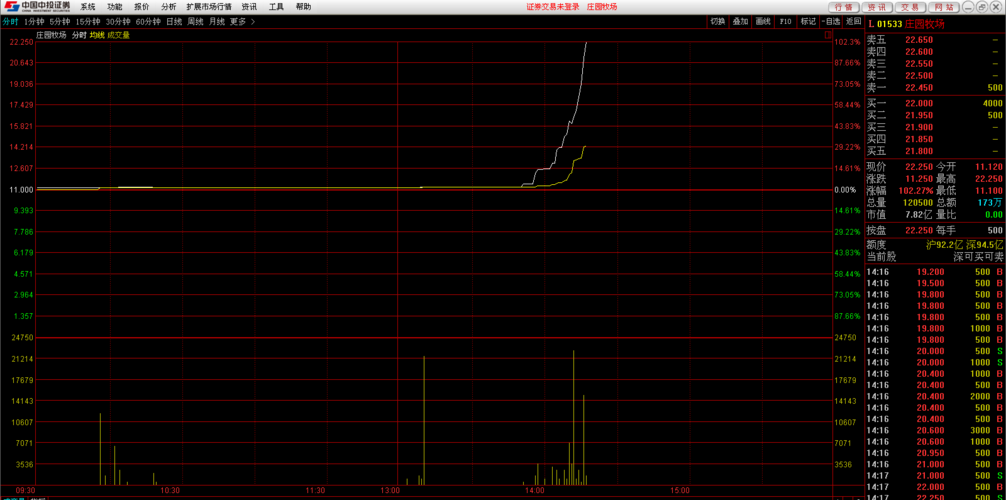Click the 交易 button
Image resolution: width=1006 pixels, height=500 pixels.
pos(908,7)
